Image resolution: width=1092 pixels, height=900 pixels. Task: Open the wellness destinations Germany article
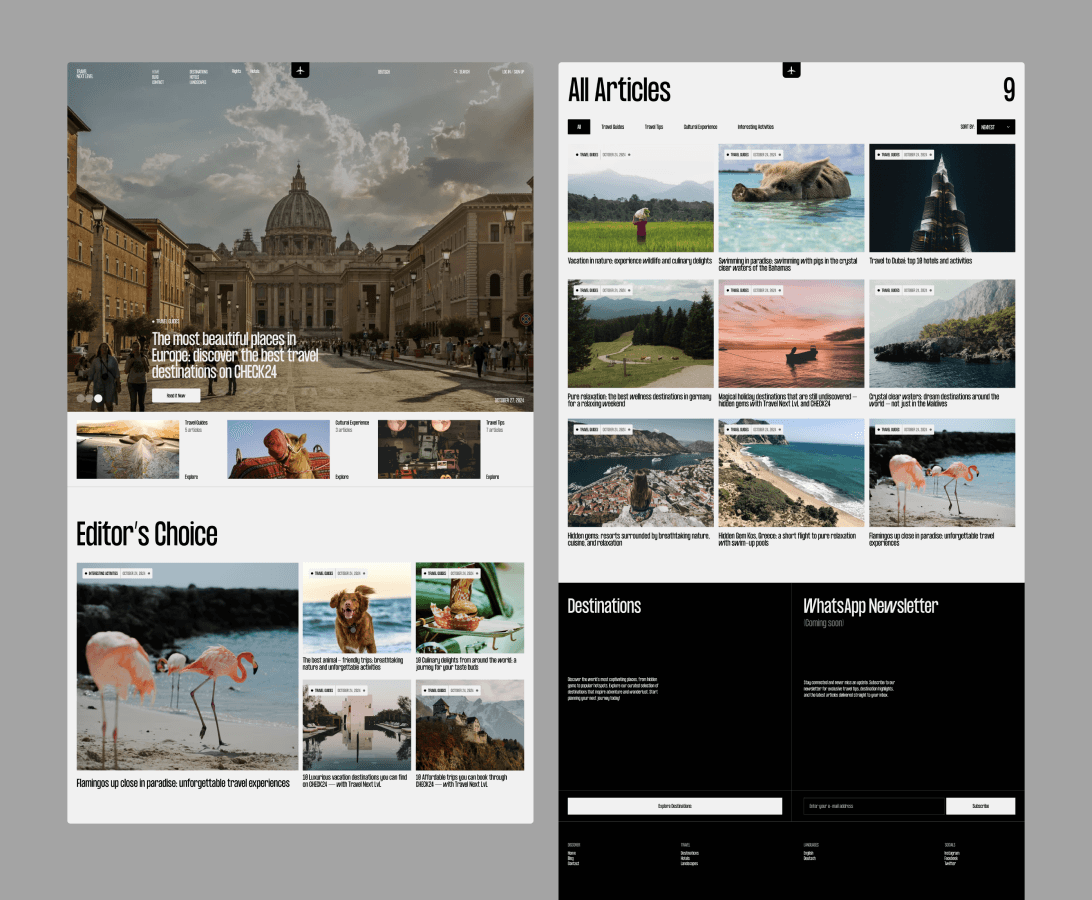(641, 343)
